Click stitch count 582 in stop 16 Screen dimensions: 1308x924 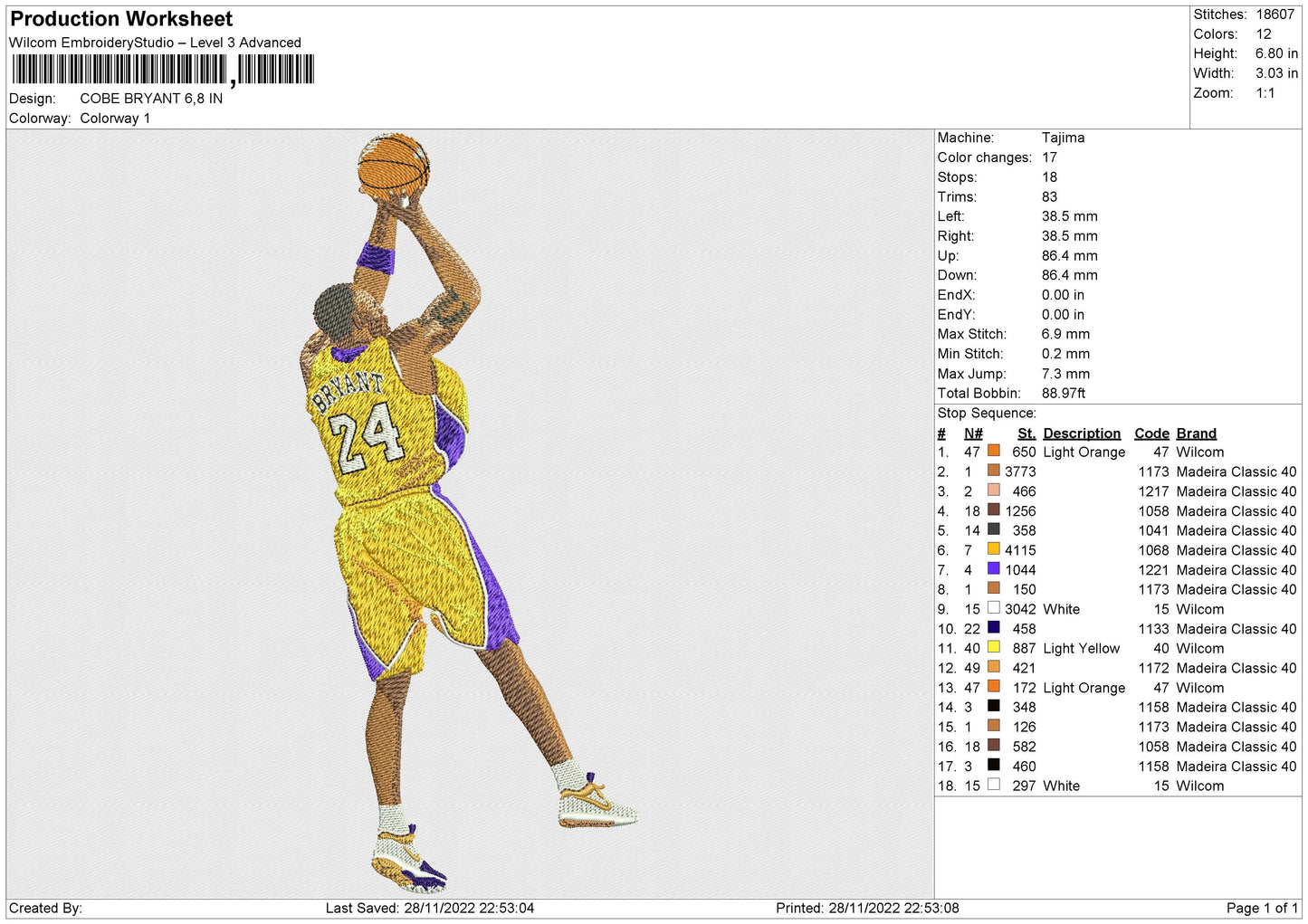tap(1024, 747)
